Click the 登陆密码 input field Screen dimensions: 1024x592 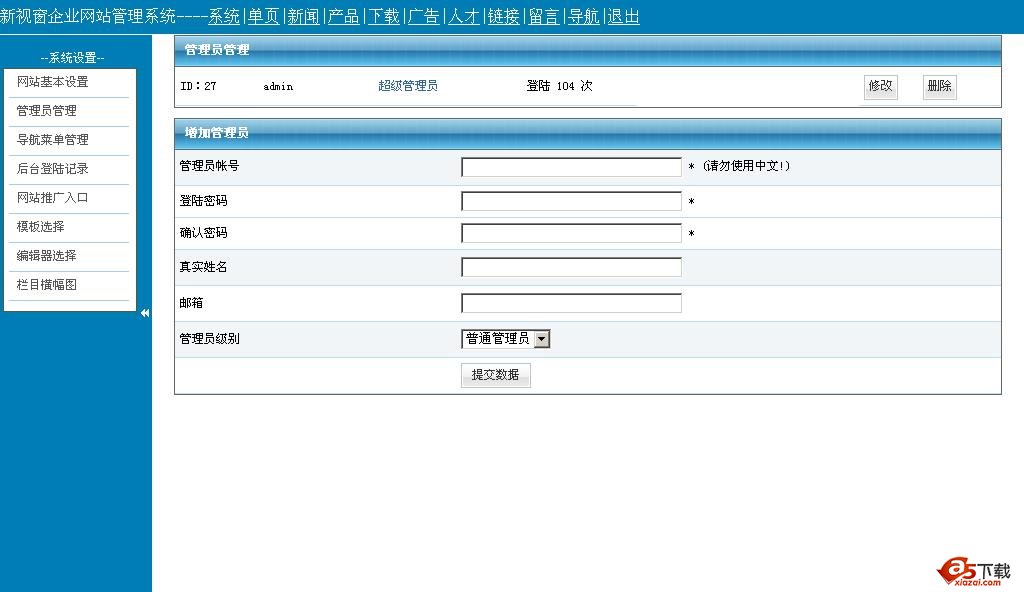[571, 201]
